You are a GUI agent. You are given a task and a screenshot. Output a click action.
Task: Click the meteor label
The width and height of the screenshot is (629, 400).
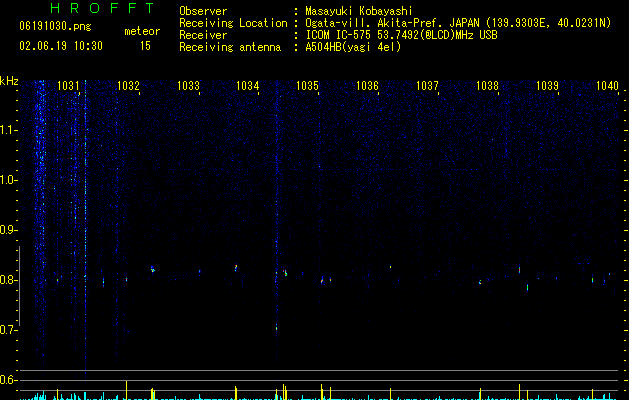coord(142,31)
